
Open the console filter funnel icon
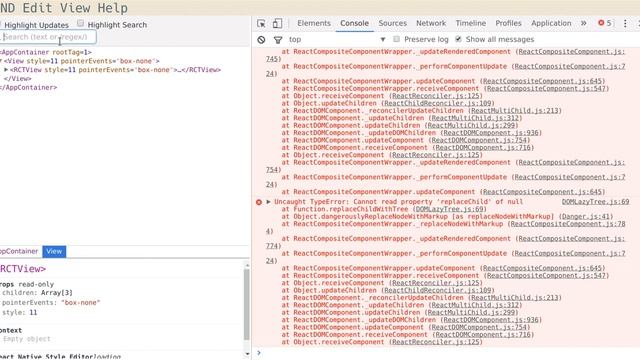pyautogui.click(x=278, y=40)
